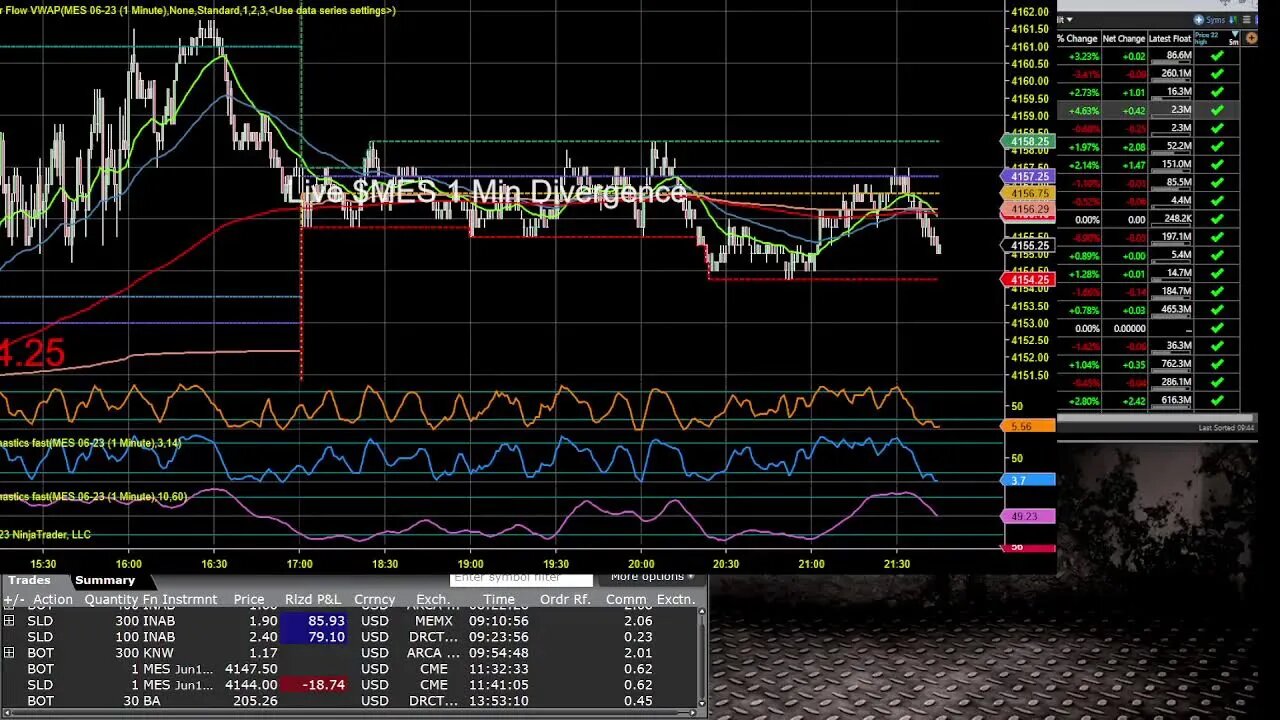Expand the BOT 300 KNW trade row
1280x720 pixels.
coord(9,653)
